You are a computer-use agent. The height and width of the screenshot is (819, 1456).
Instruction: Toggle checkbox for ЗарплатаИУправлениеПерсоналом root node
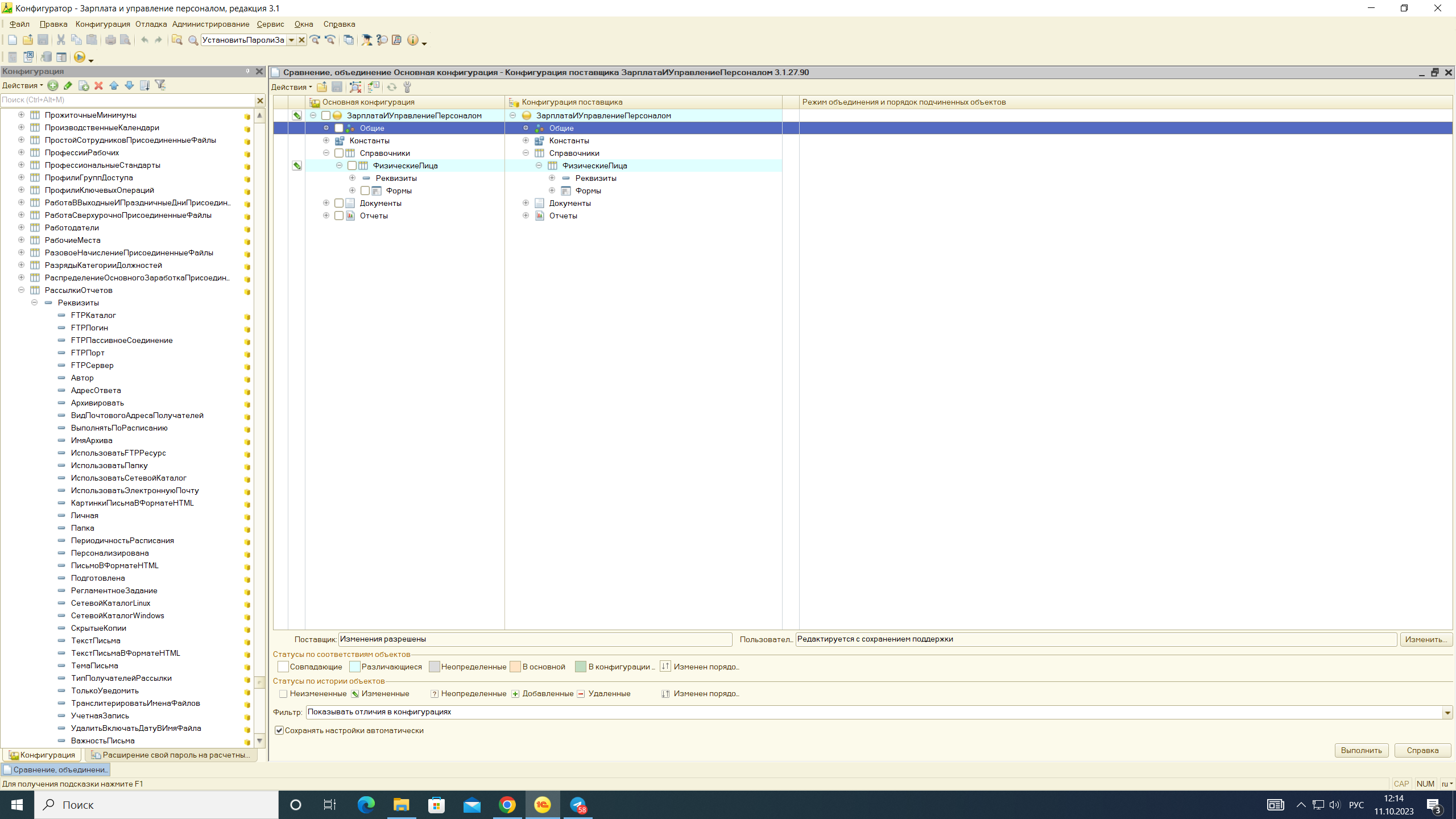tap(326, 115)
